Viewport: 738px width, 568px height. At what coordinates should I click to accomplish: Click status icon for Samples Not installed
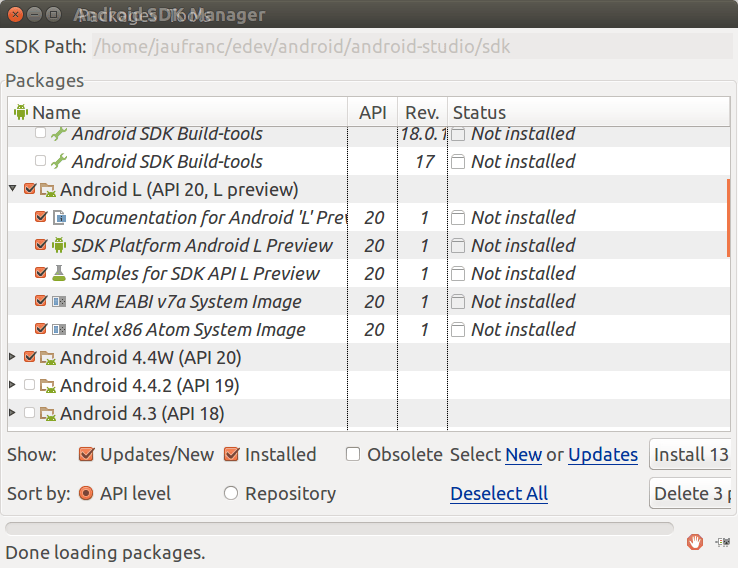(x=458, y=273)
